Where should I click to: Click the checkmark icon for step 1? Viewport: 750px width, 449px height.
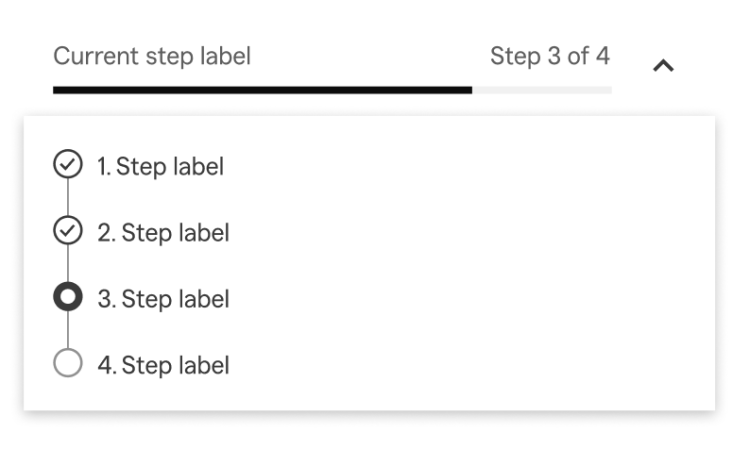pos(67,165)
